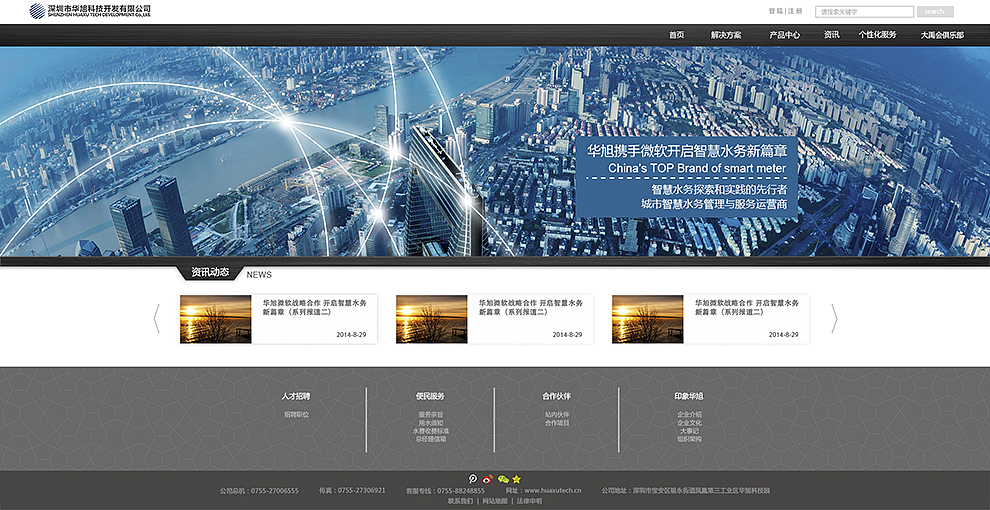990x510 pixels.
Task: Click website URL www.huaxutech.cn
Action: click(552, 490)
